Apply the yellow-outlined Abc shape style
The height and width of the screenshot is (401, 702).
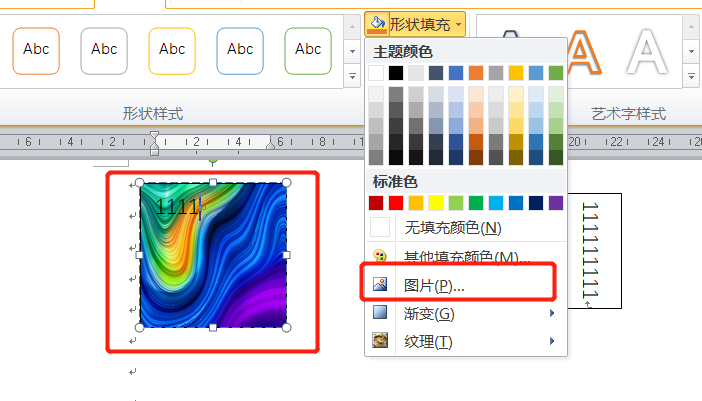click(x=172, y=50)
